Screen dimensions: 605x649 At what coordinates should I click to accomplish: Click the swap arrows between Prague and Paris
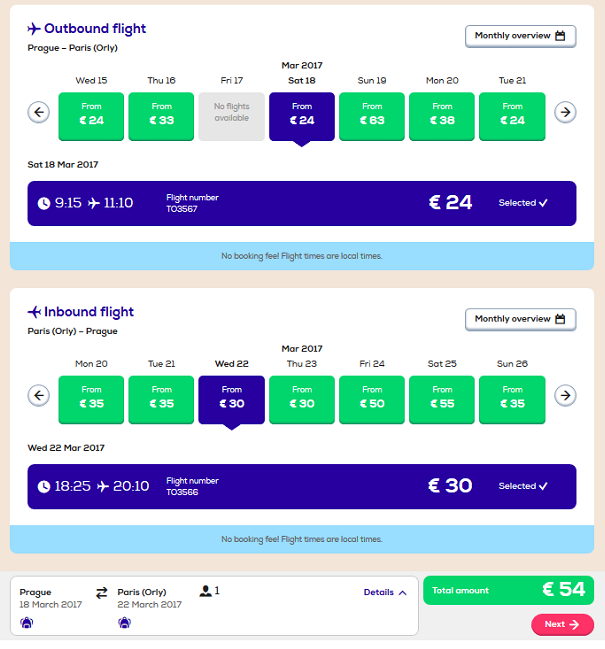click(101, 593)
